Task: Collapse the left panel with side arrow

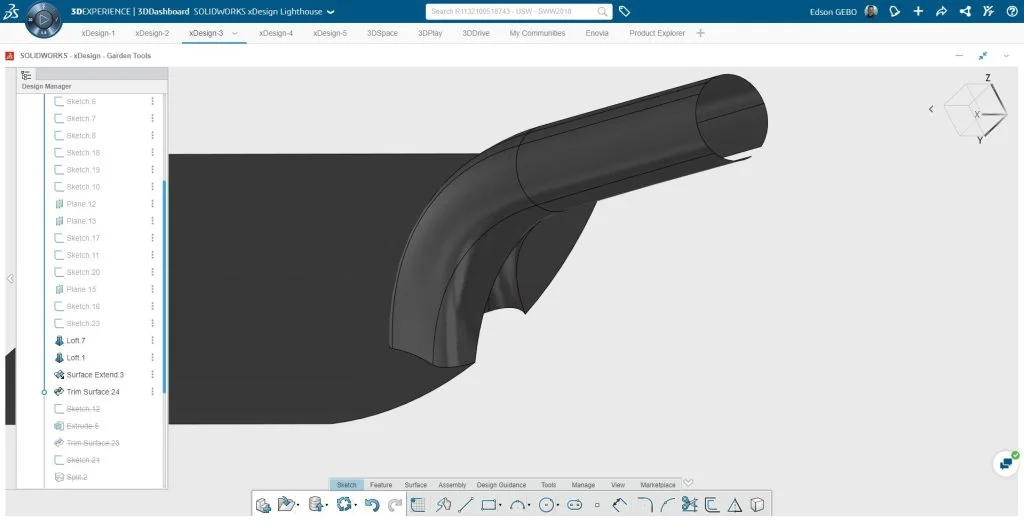Action: (10, 279)
